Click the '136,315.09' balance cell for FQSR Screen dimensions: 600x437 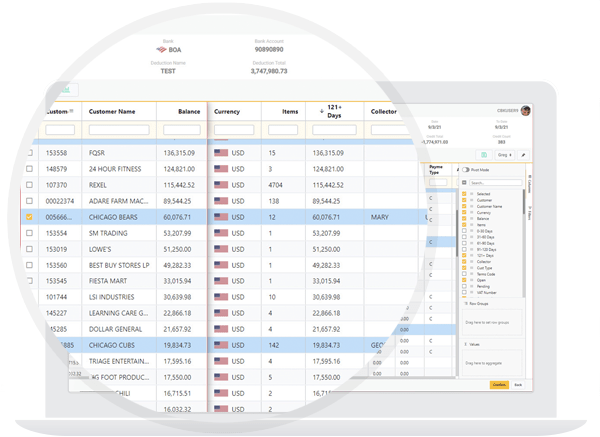pyautogui.click(x=179, y=153)
